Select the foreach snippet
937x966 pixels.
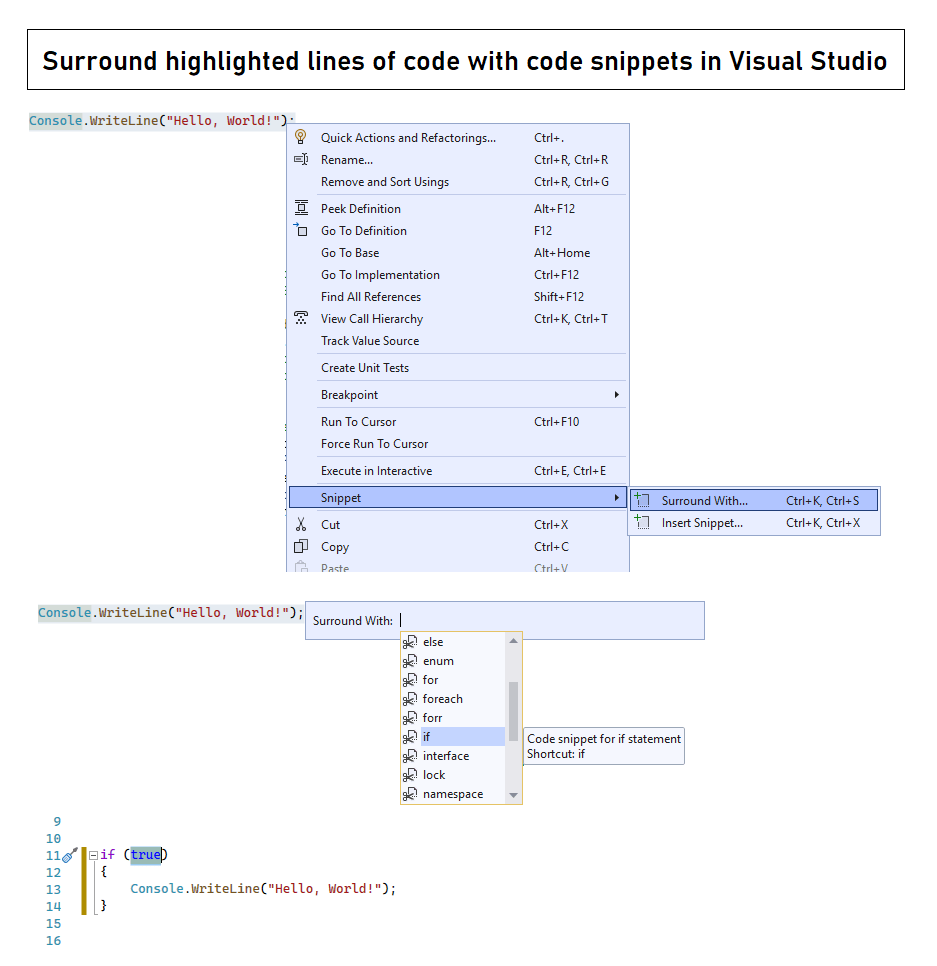point(453,699)
